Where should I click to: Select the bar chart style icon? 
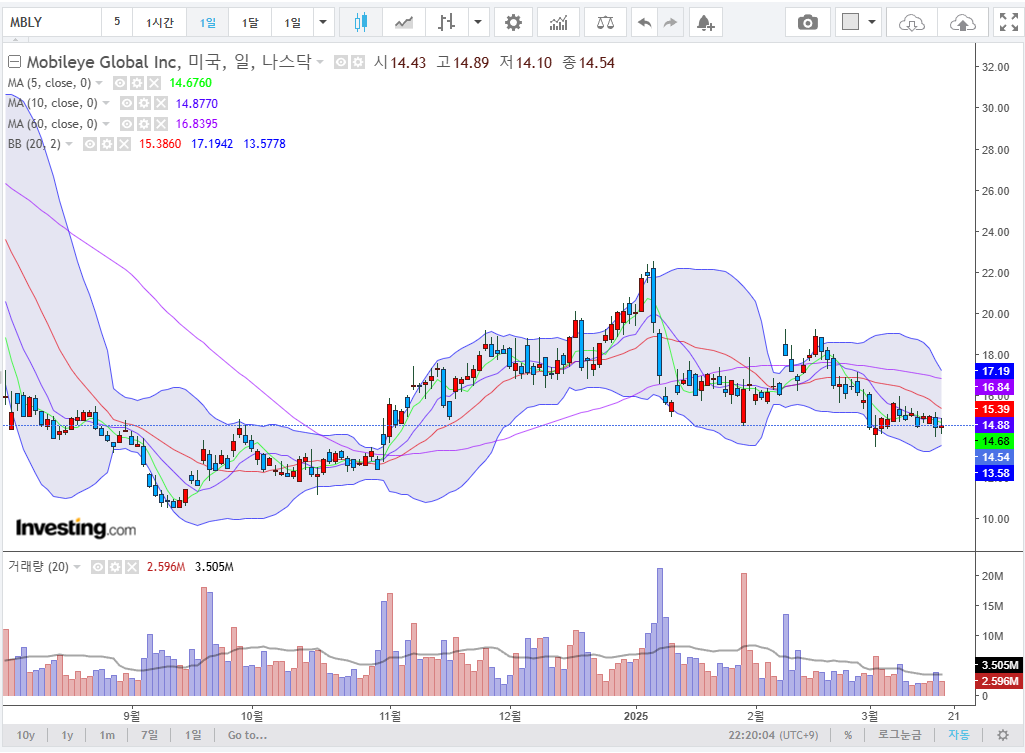click(446, 23)
